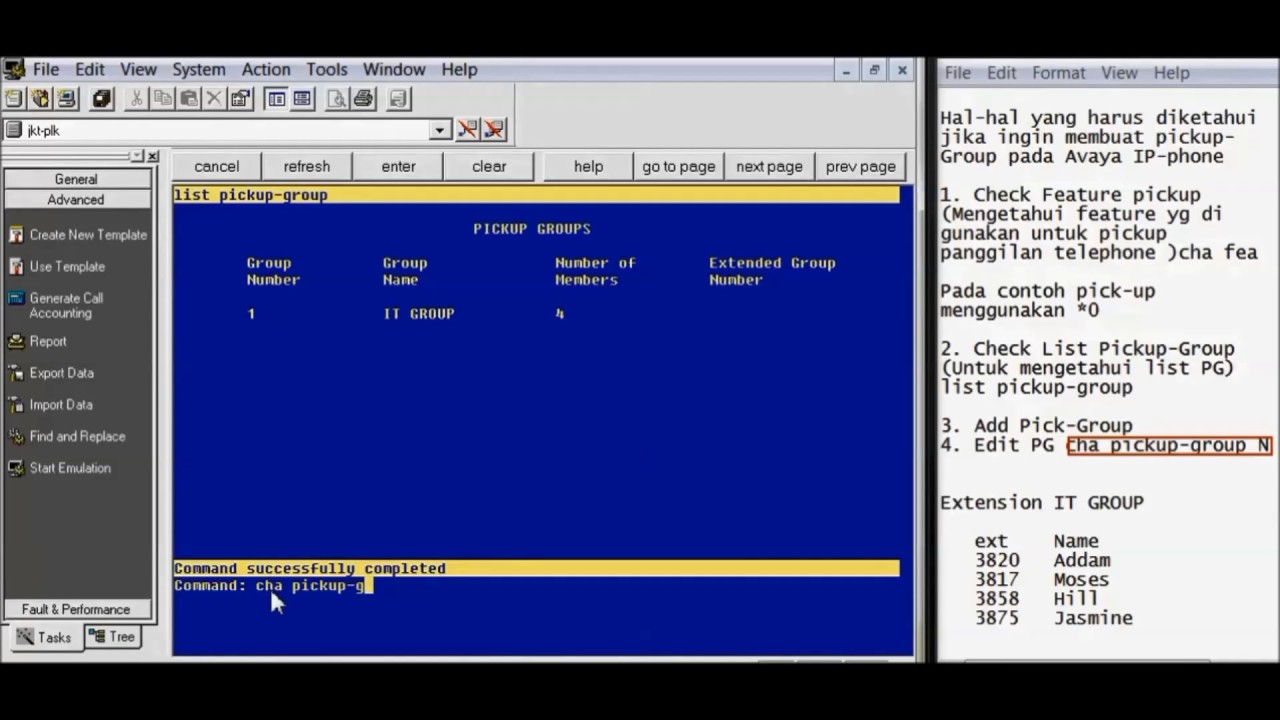Click the Delete X icon in the toolbar
The width and height of the screenshot is (1280, 720).
214,98
